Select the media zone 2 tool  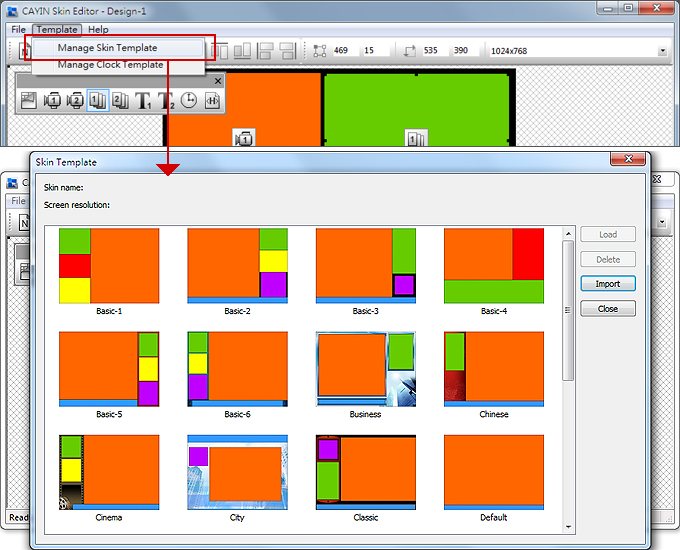tap(75, 100)
